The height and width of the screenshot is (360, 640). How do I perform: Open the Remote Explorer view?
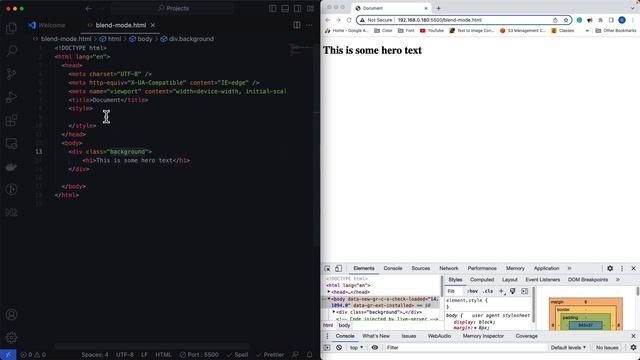11,144
